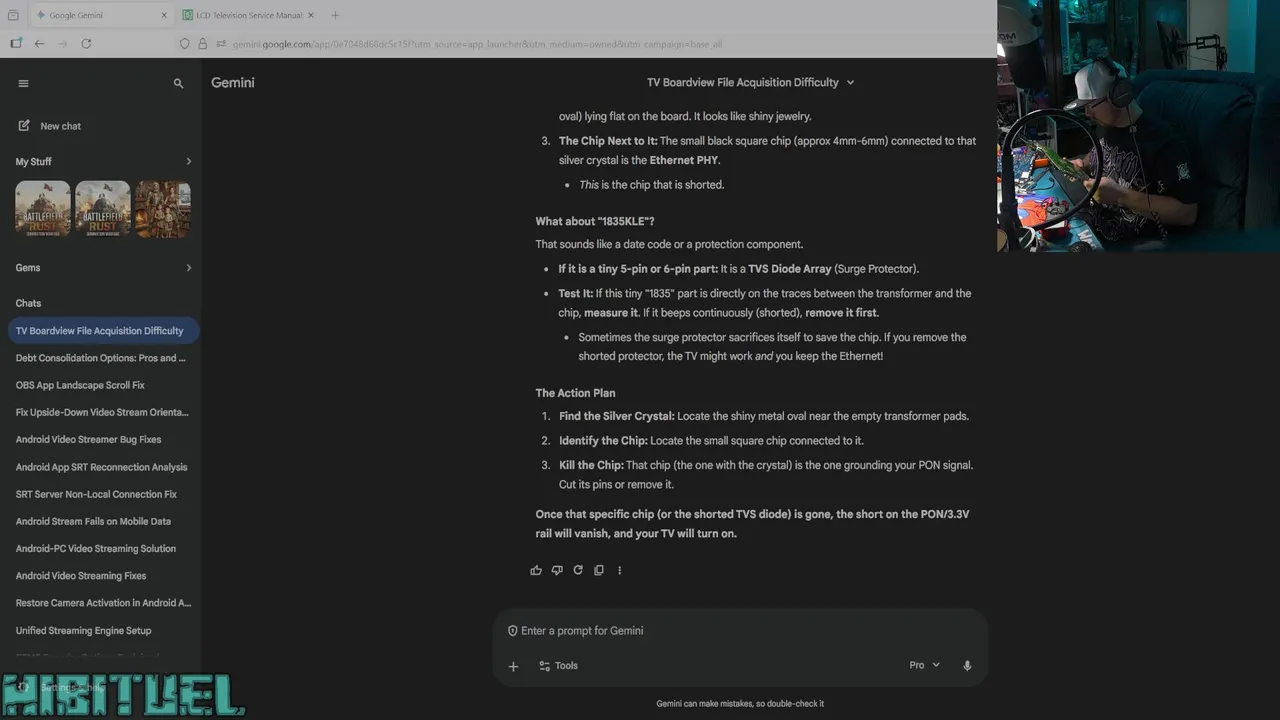Viewport: 1280px width, 720px height.
Task: Click the redo response icon
Action: [578, 570]
